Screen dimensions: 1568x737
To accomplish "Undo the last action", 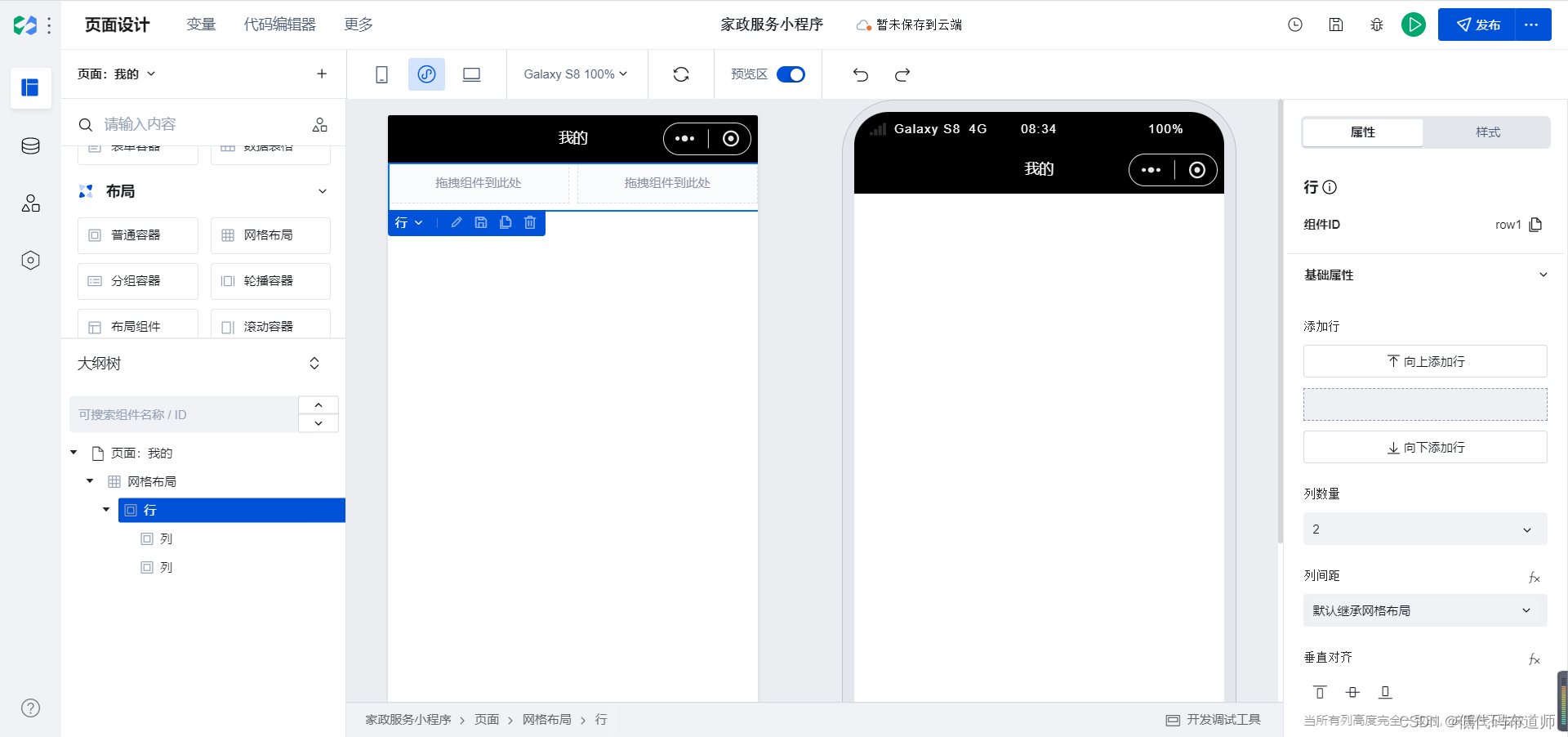I will (861, 74).
